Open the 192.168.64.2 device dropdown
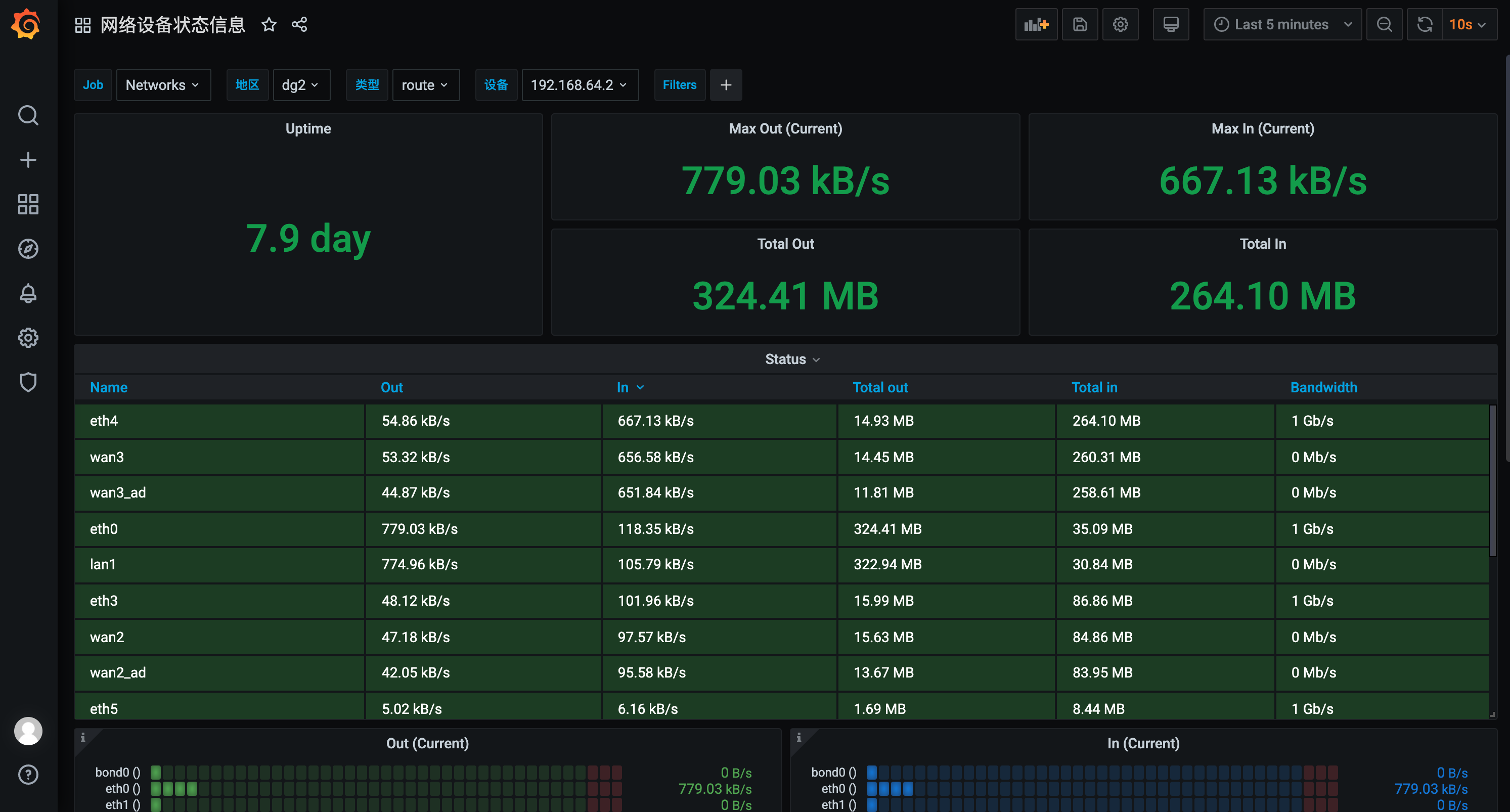This screenshot has width=1510, height=812. coord(580,85)
